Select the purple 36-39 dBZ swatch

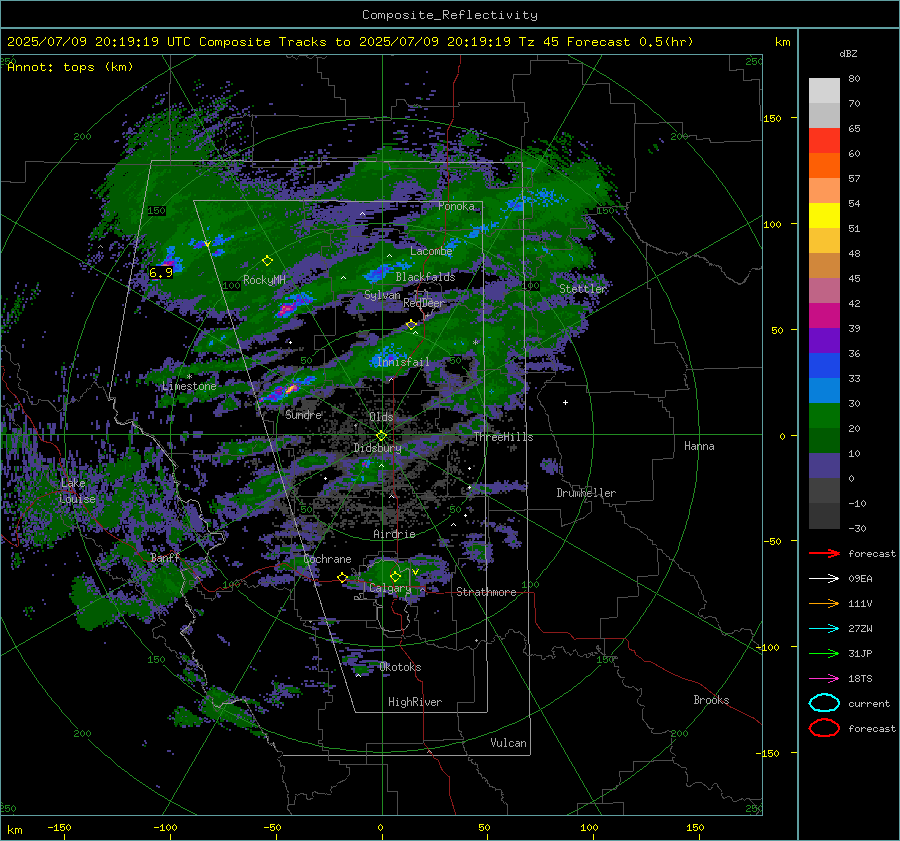[x=824, y=341]
